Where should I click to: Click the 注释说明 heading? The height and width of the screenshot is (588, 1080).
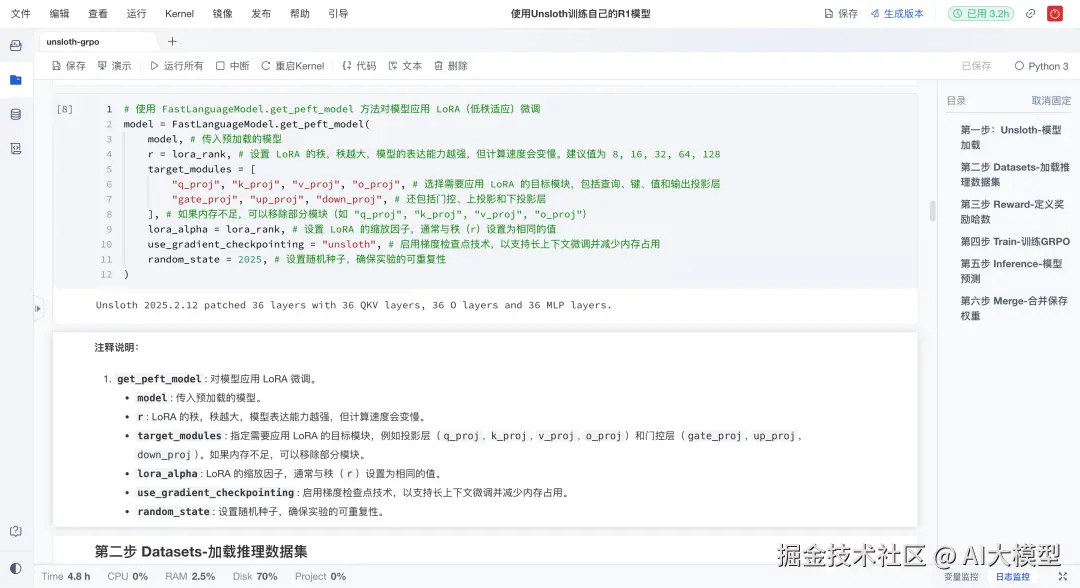[x=116, y=348]
